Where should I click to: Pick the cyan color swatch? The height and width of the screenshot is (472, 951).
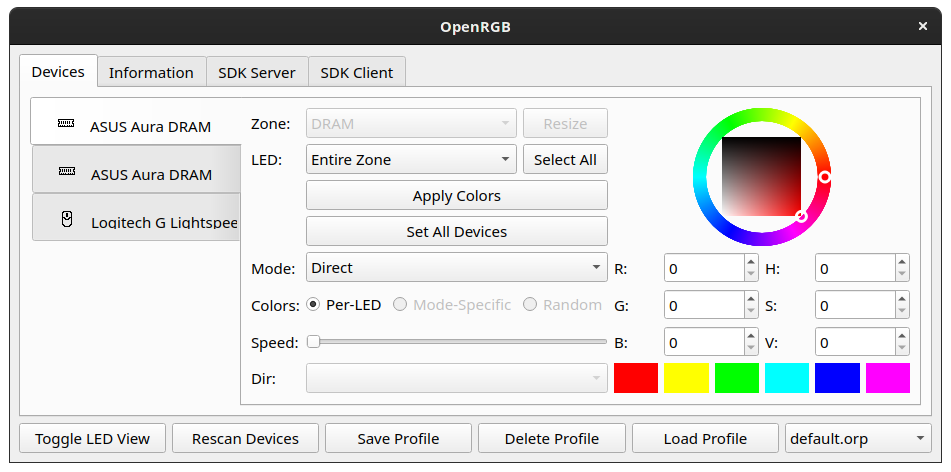coord(787,378)
